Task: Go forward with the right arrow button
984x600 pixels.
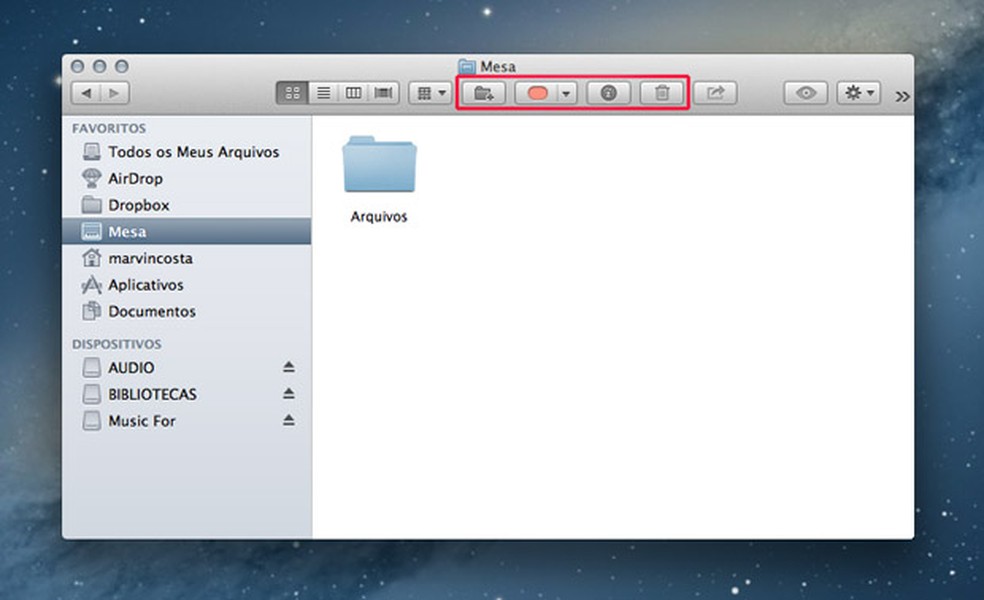Action: coord(115,94)
